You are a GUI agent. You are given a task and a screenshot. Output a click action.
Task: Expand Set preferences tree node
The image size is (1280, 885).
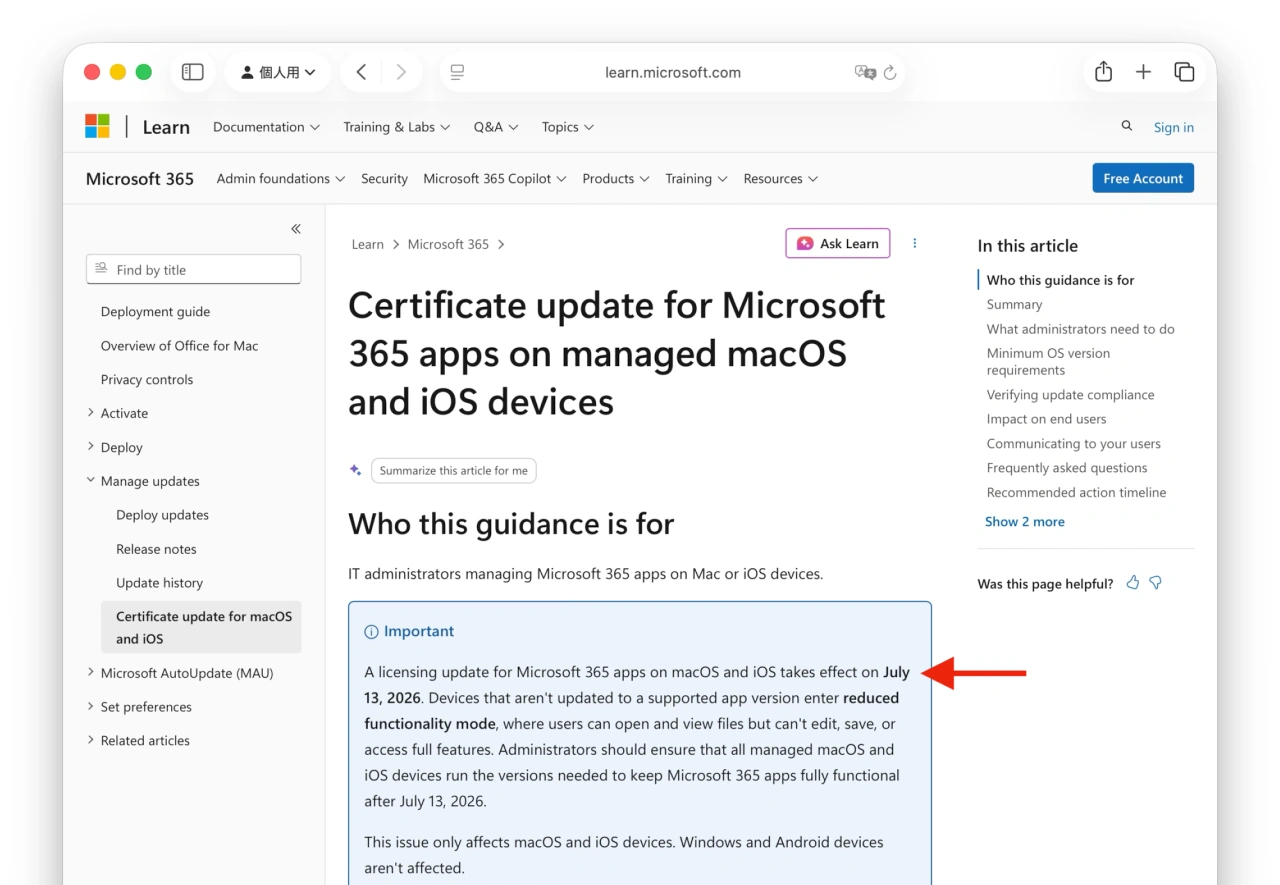[x=139, y=707]
